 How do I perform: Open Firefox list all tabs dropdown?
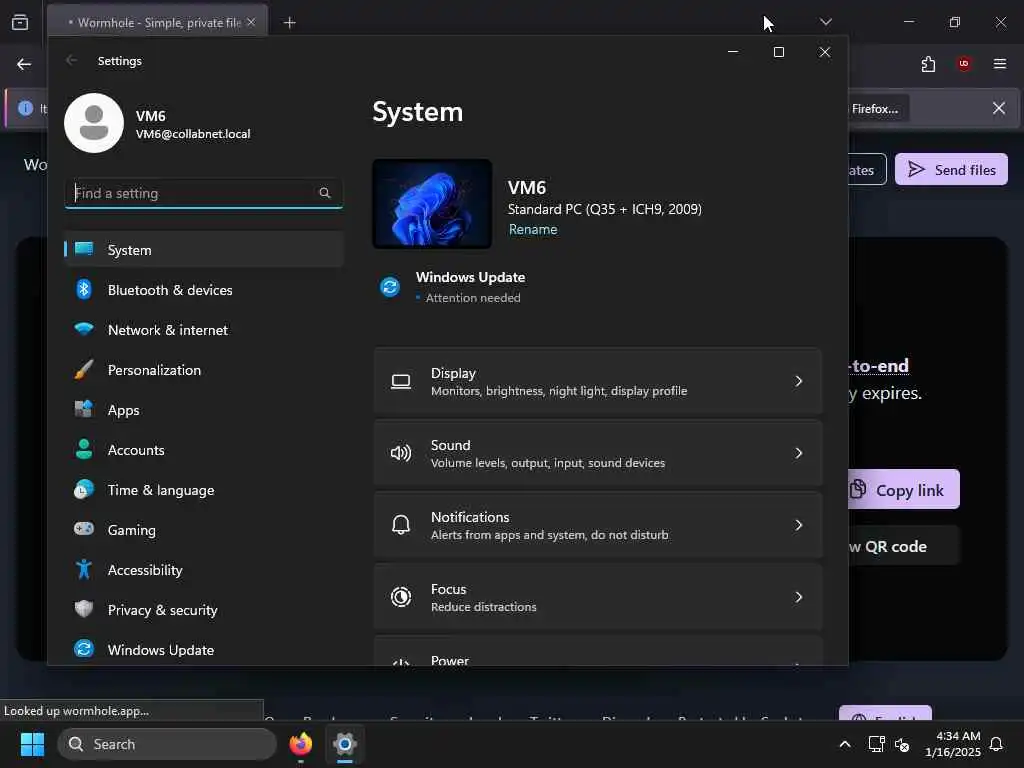click(825, 22)
